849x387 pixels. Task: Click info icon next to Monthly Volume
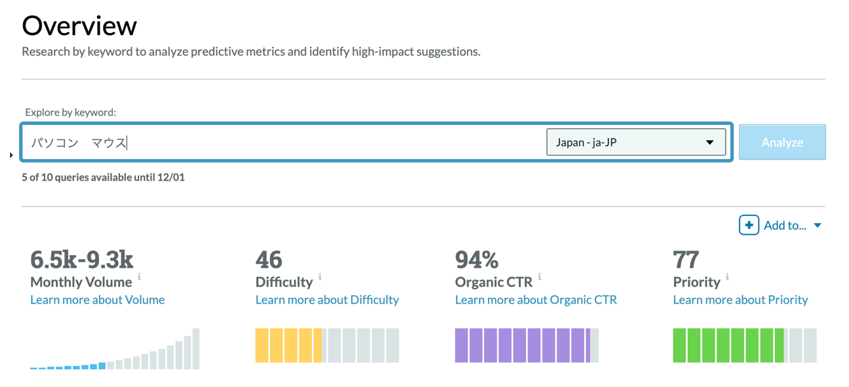139,277
